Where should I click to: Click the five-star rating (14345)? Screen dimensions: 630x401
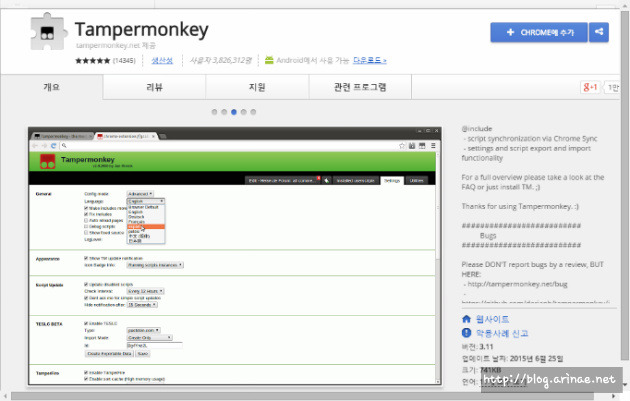105,61
